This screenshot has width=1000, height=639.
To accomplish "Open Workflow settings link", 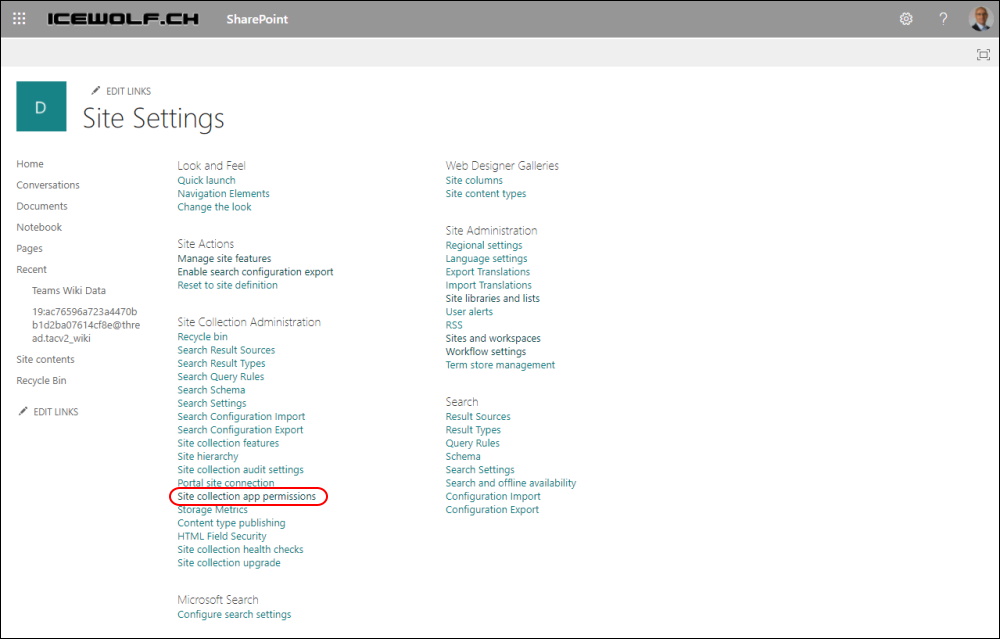I will 486,352.
